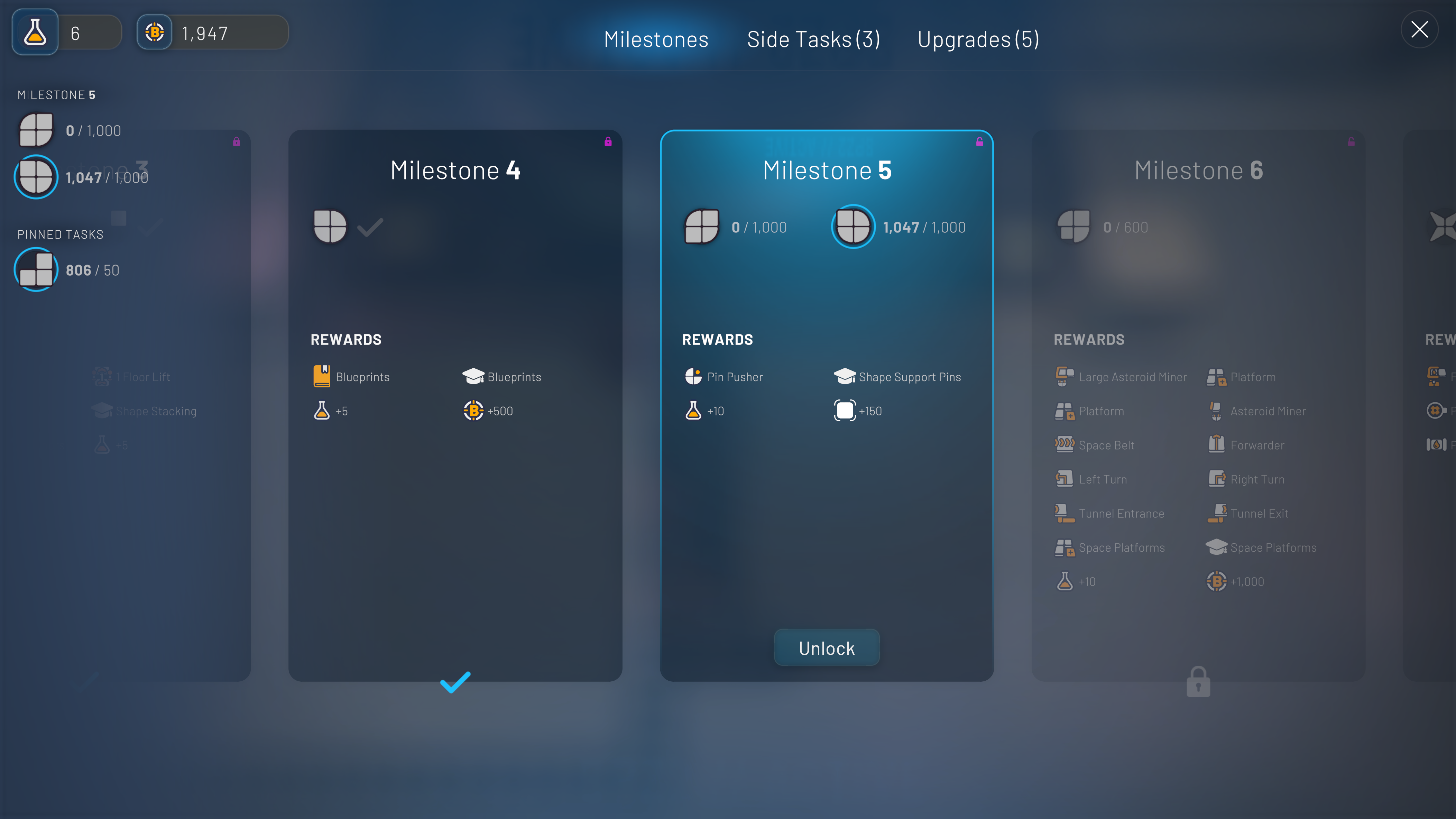Click the Space Platforms reward icon

(x=1064, y=547)
